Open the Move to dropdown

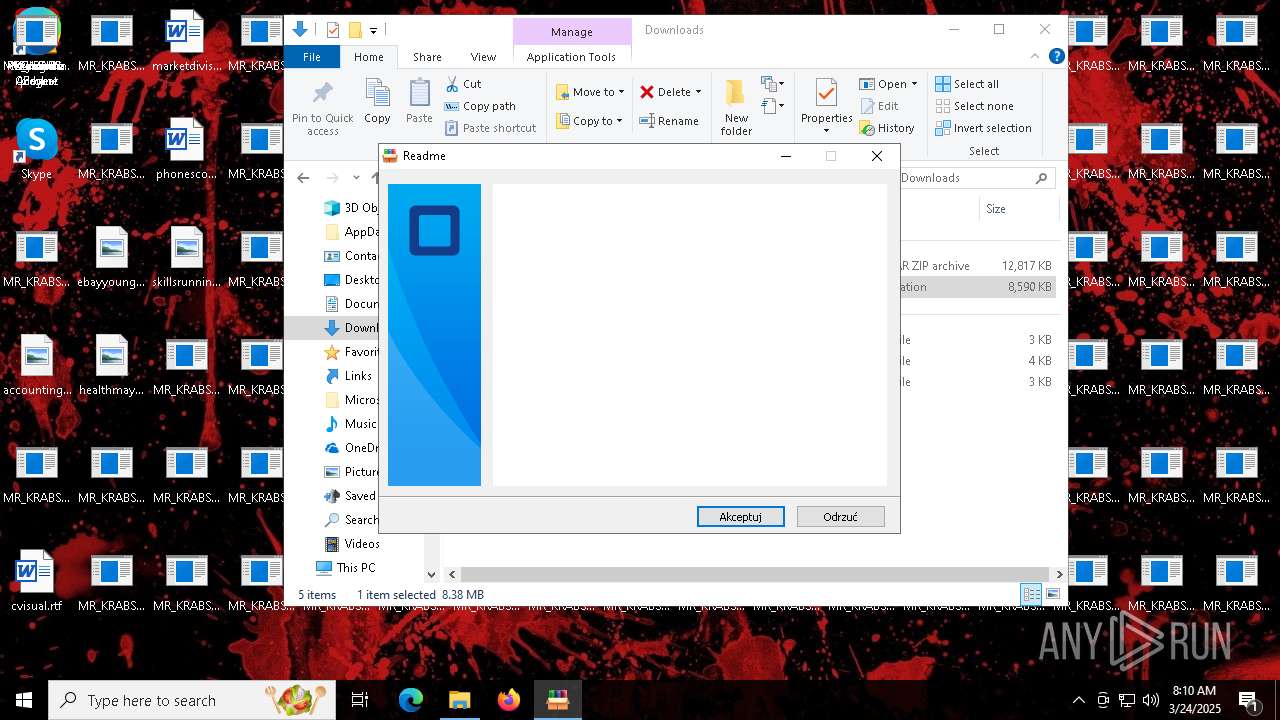point(590,92)
